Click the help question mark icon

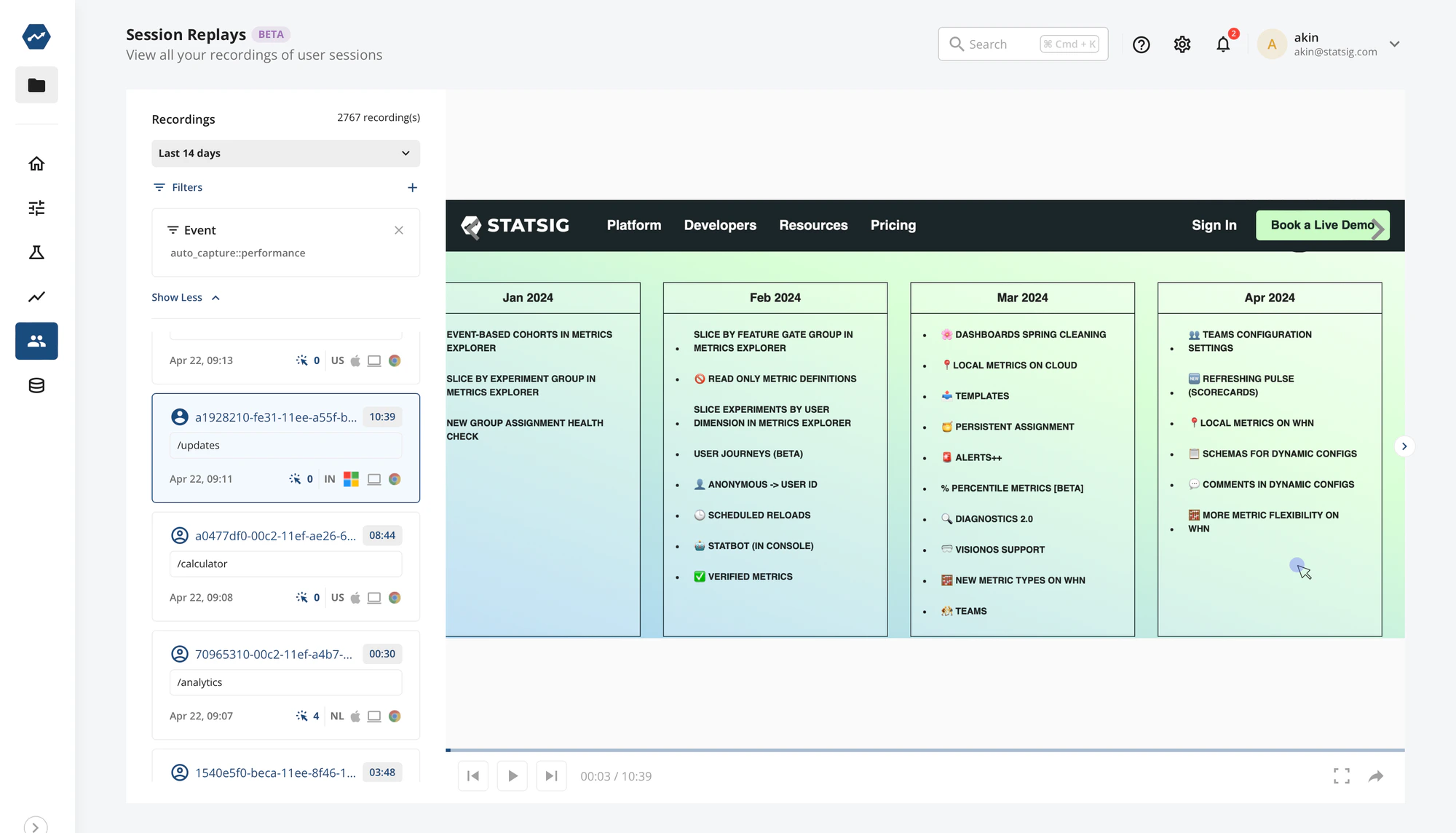[x=1141, y=44]
